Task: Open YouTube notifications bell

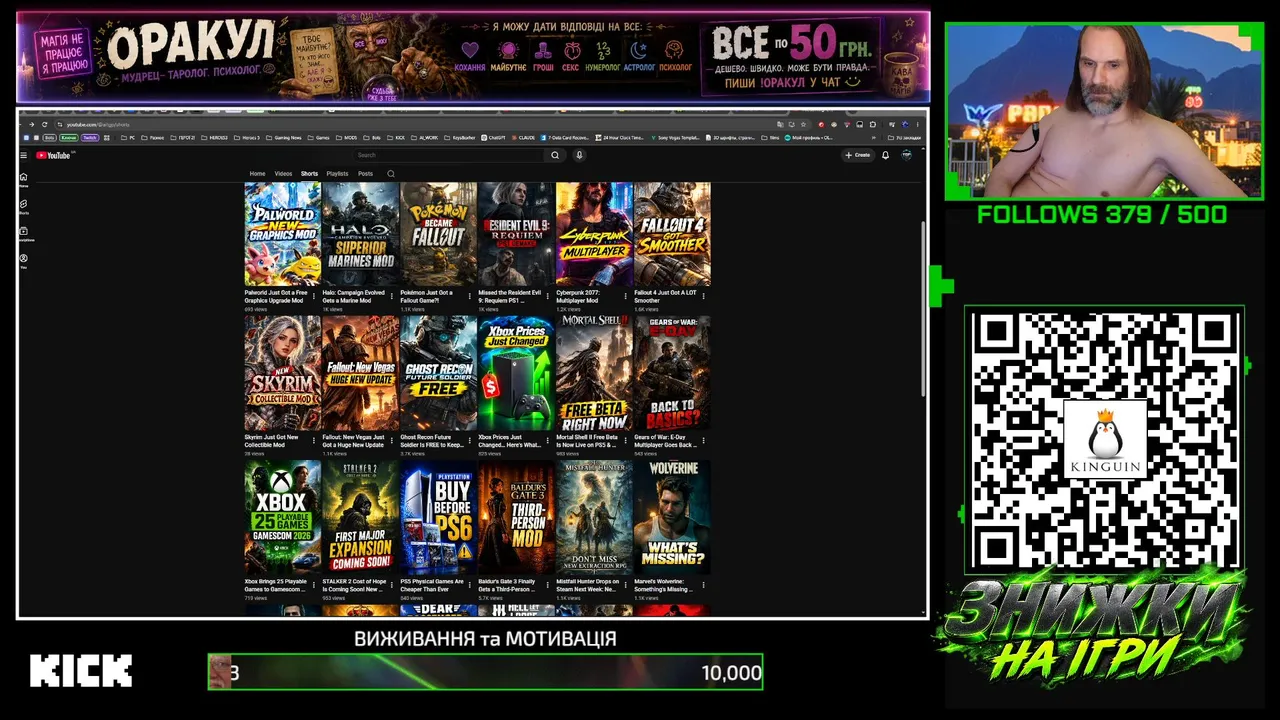Action: point(885,155)
